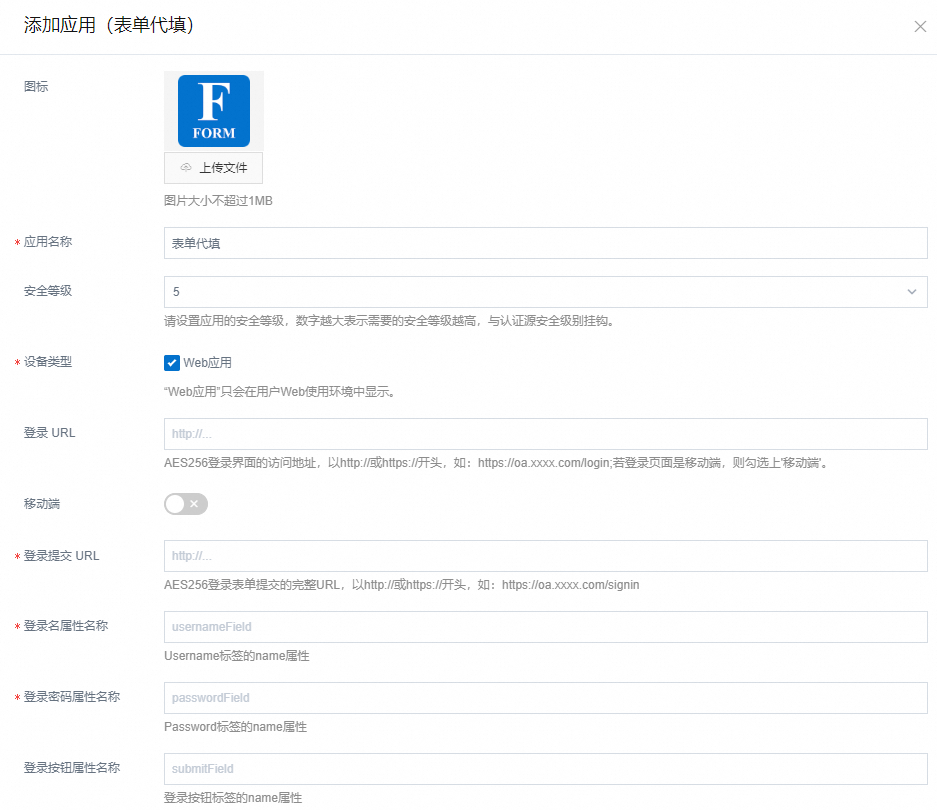Focus the 登录 URL input field

(545, 434)
